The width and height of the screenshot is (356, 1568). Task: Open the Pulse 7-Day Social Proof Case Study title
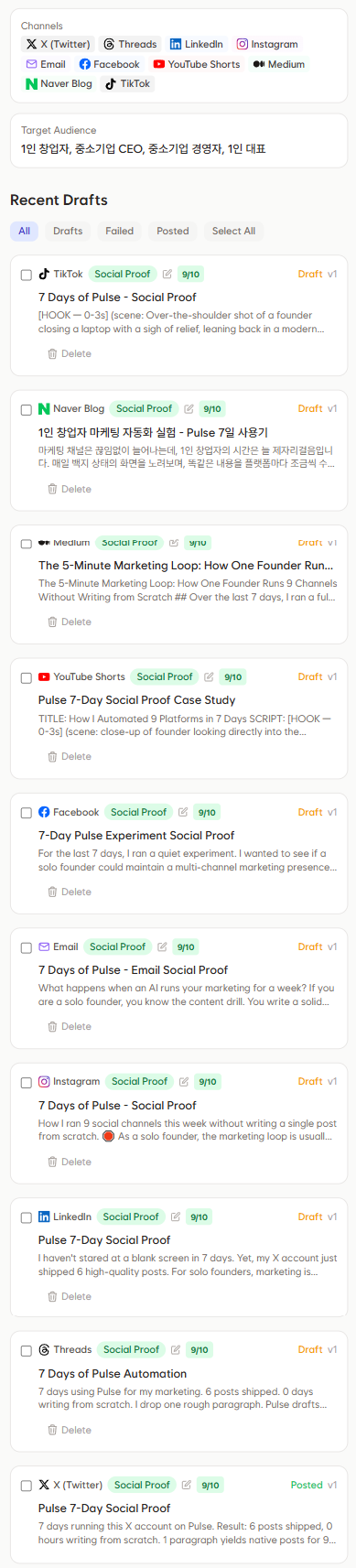[136, 699]
